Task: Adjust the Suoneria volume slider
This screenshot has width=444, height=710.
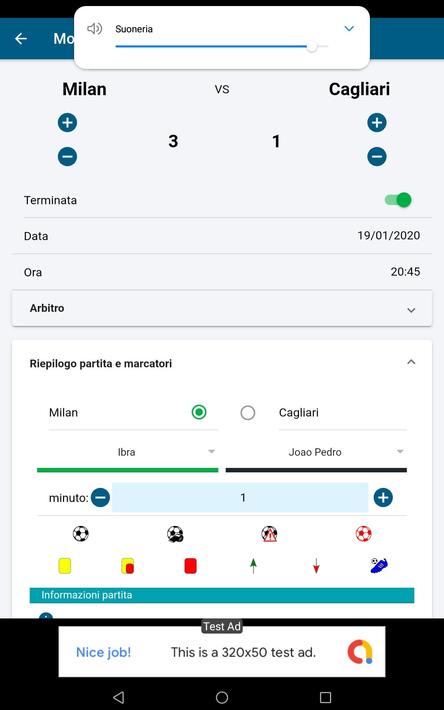Action: (x=222, y=46)
